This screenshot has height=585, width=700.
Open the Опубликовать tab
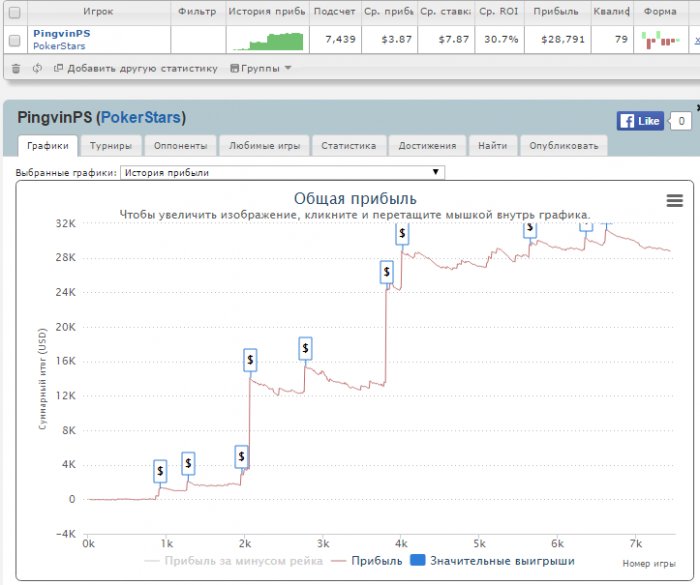[x=563, y=146]
